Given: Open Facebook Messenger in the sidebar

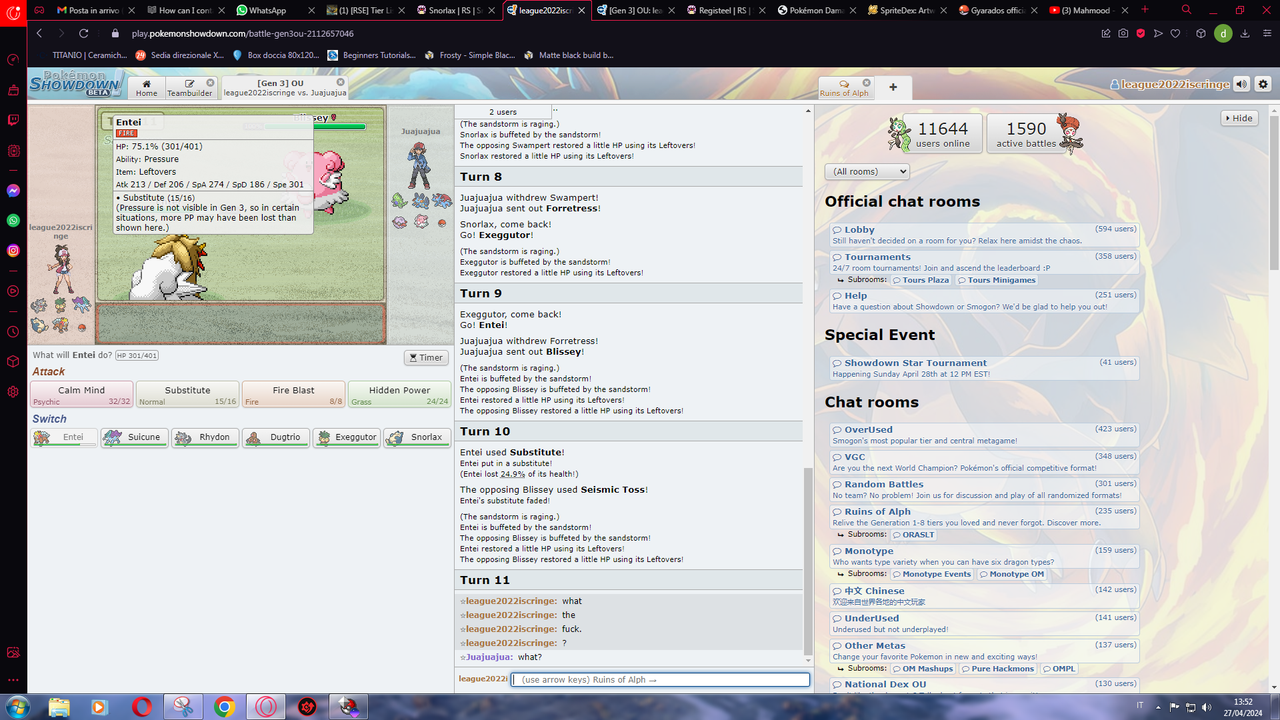Looking at the screenshot, I should 13,190.
